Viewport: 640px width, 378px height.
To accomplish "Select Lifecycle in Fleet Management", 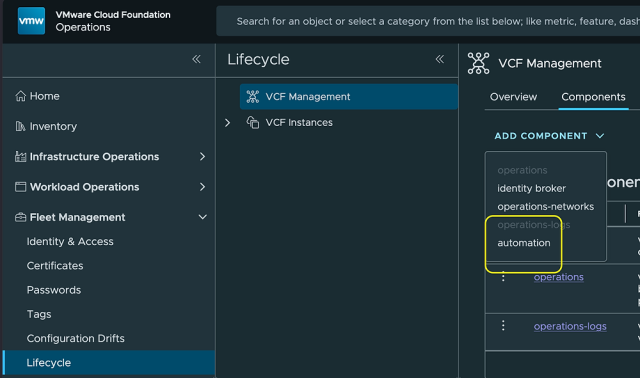I will pos(109,362).
